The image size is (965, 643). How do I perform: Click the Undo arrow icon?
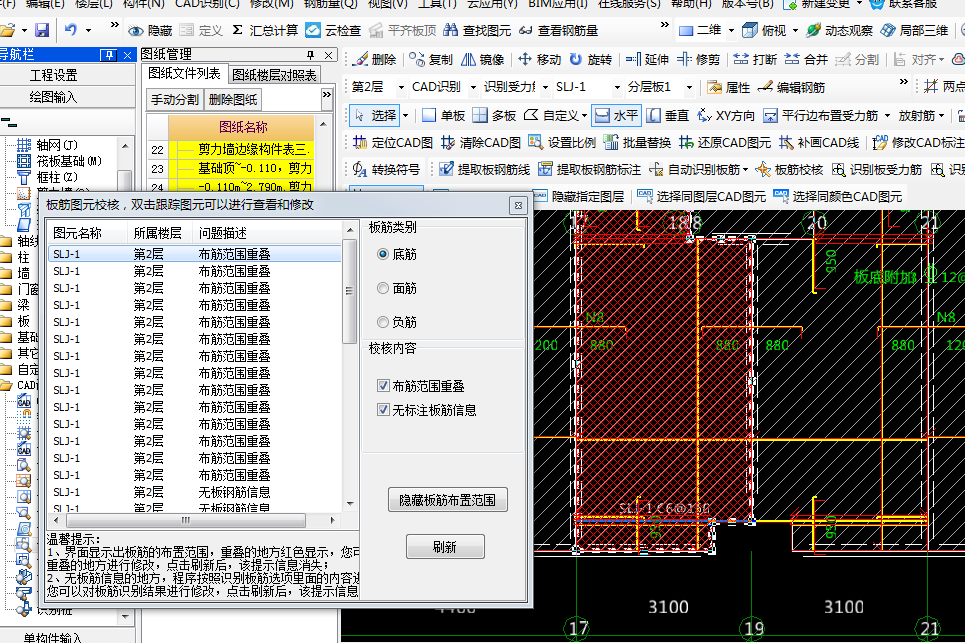pos(72,30)
